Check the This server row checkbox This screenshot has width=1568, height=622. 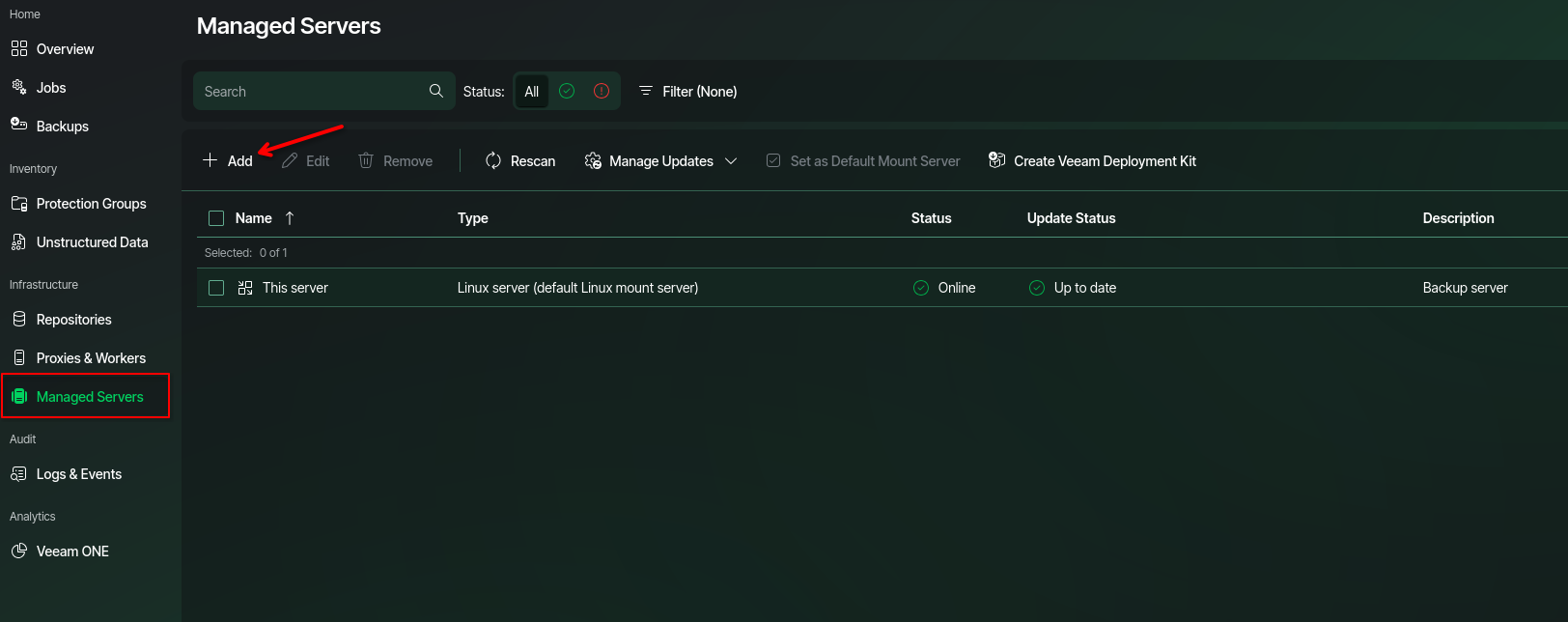point(216,288)
